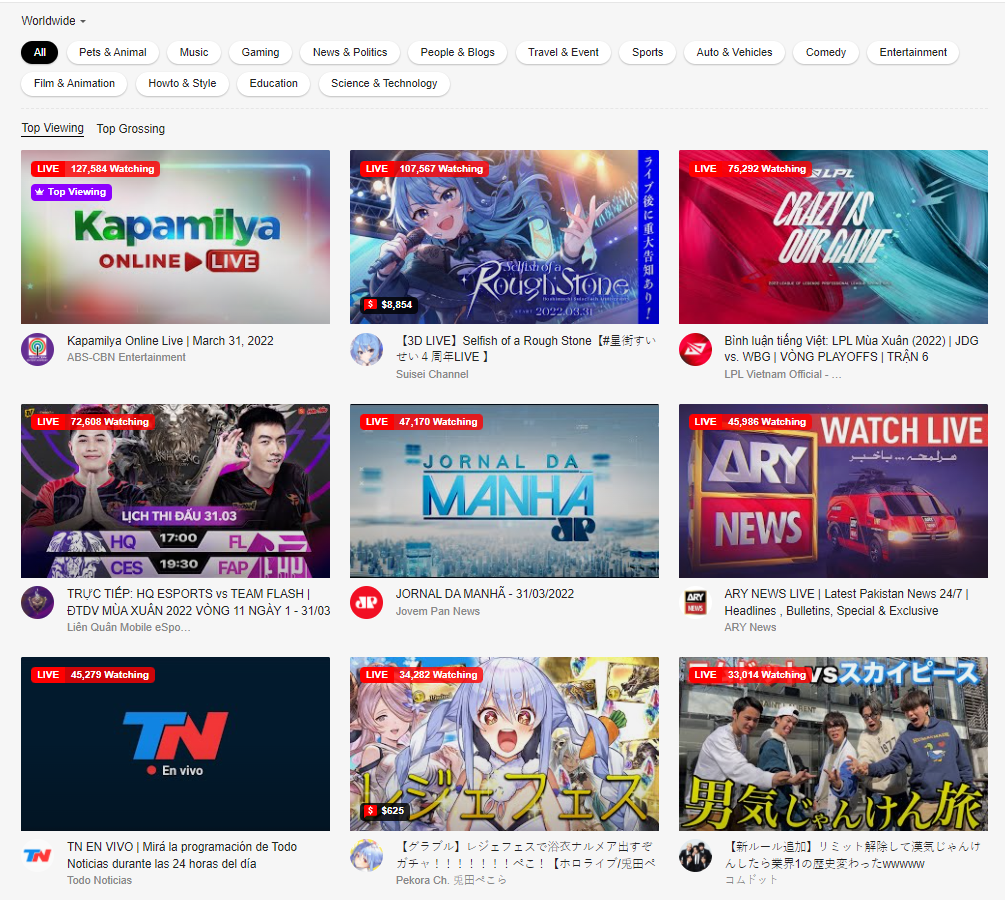Open the Kapamilya Online Live title link
Viewport: 1005px width, 900px height.
click(x=170, y=341)
